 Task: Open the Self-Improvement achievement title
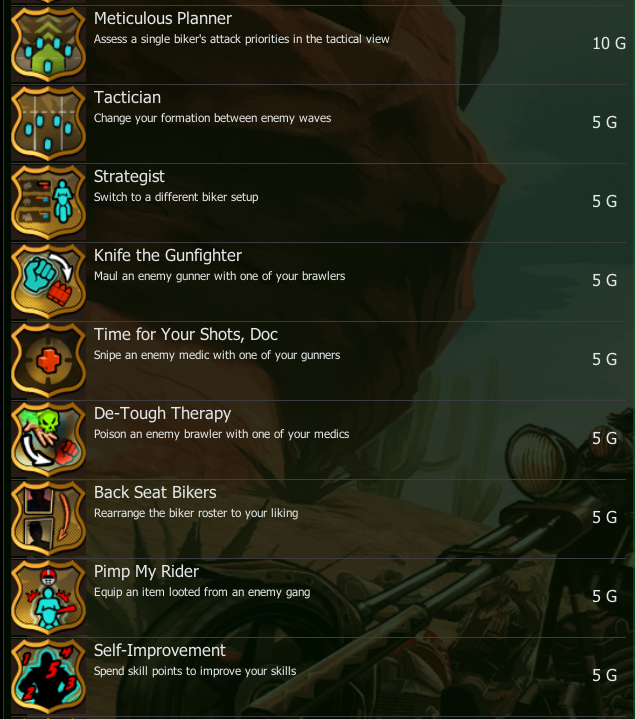point(160,650)
